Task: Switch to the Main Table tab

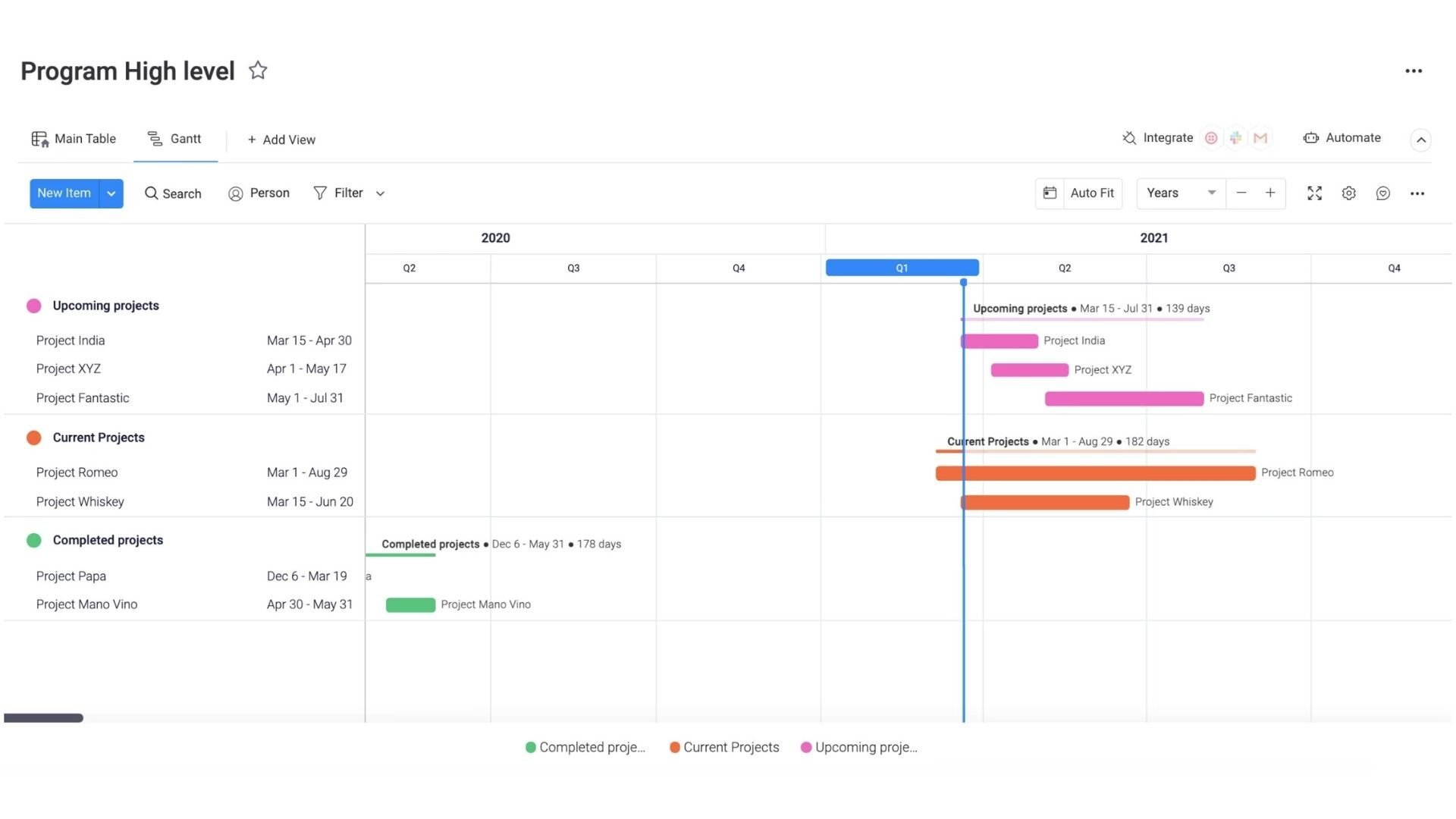Action: point(73,139)
